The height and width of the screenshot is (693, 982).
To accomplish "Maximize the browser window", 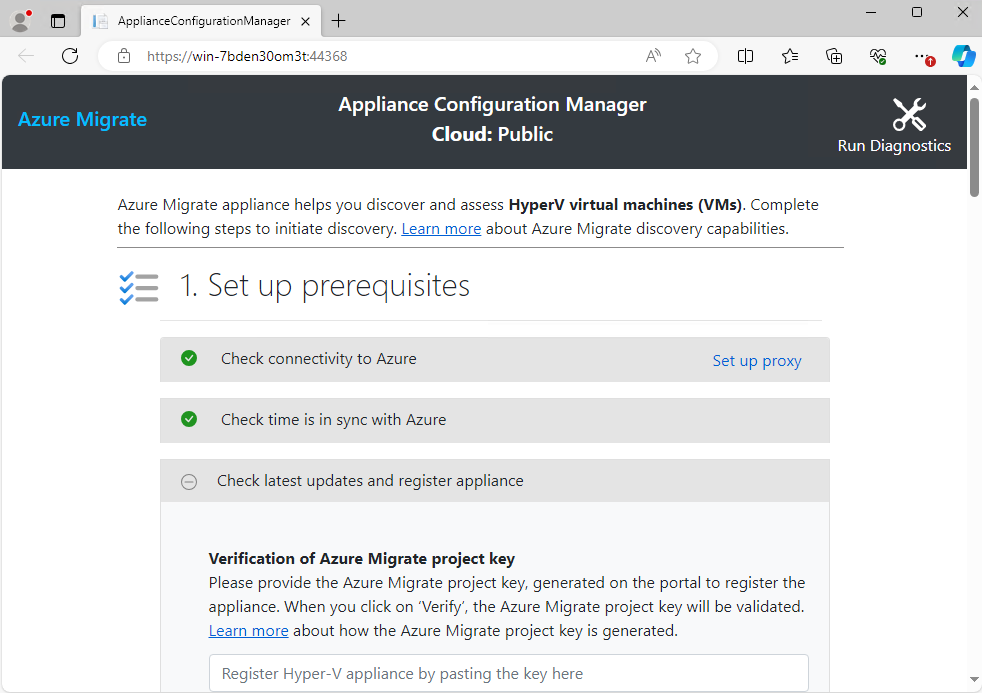I will (917, 13).
